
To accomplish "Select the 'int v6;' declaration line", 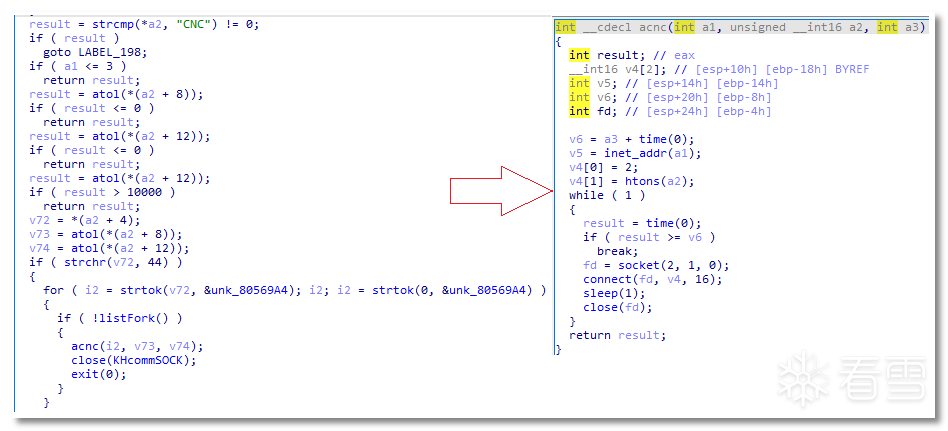I will point(670,97).
